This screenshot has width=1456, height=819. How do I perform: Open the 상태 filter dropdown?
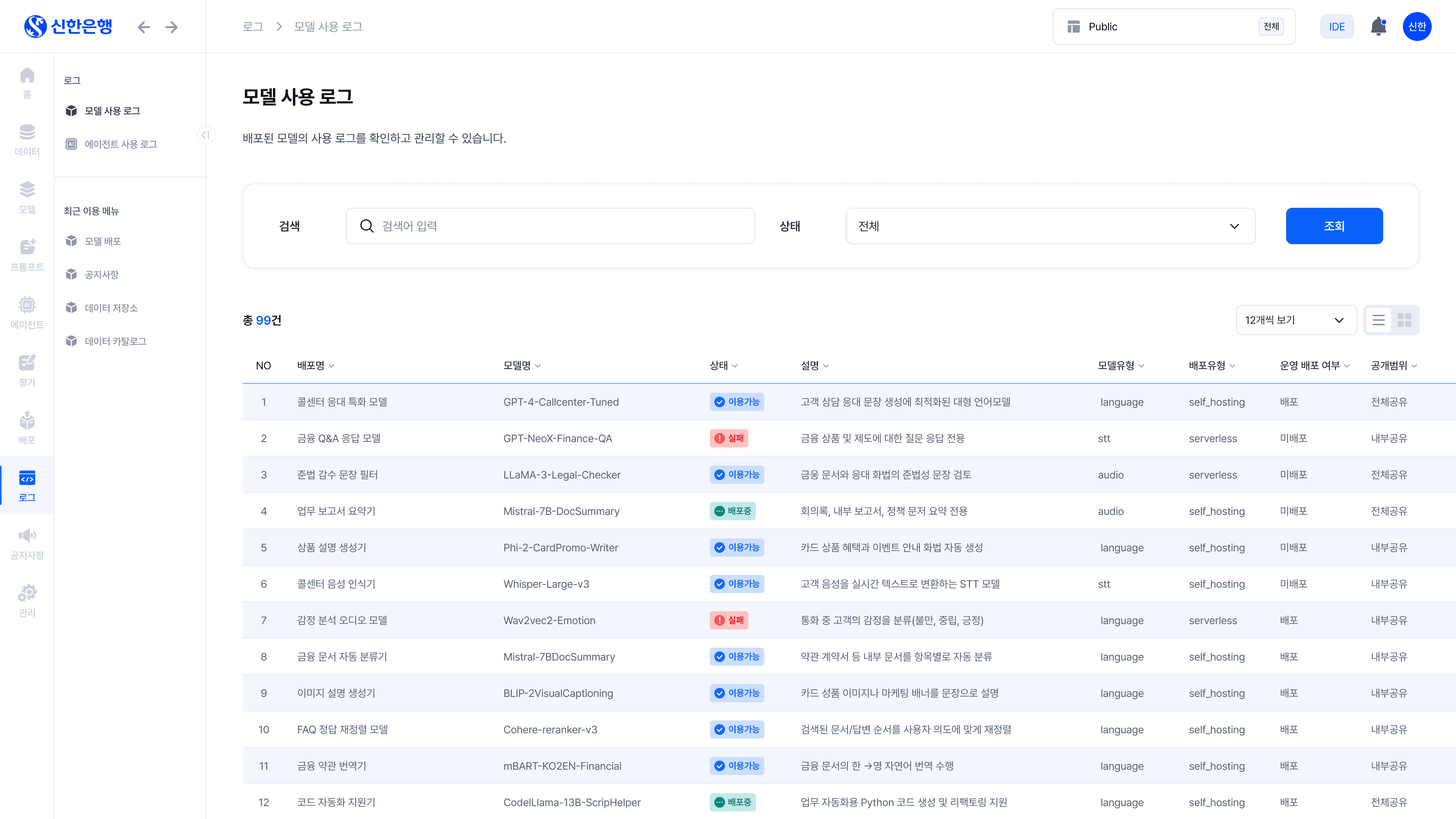pos(1050,226)
